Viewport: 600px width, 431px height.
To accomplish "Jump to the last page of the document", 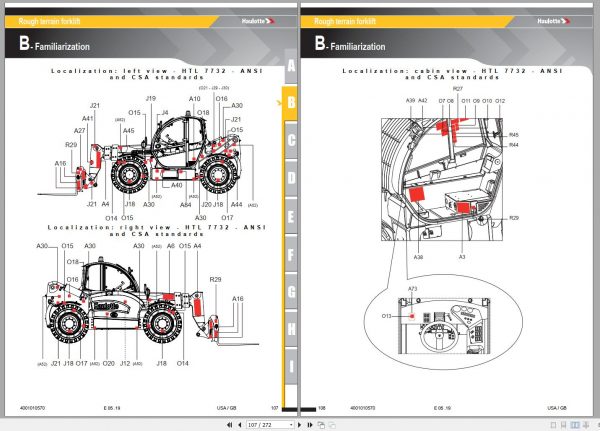I will (x=310, y=425).
